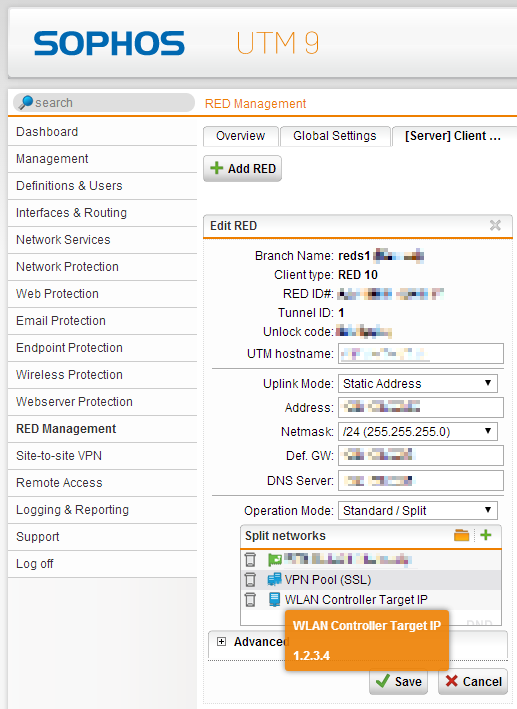This screenshot has height=709, width=517.
Task: Expand the Advanced section
Action: coord(221,642)
